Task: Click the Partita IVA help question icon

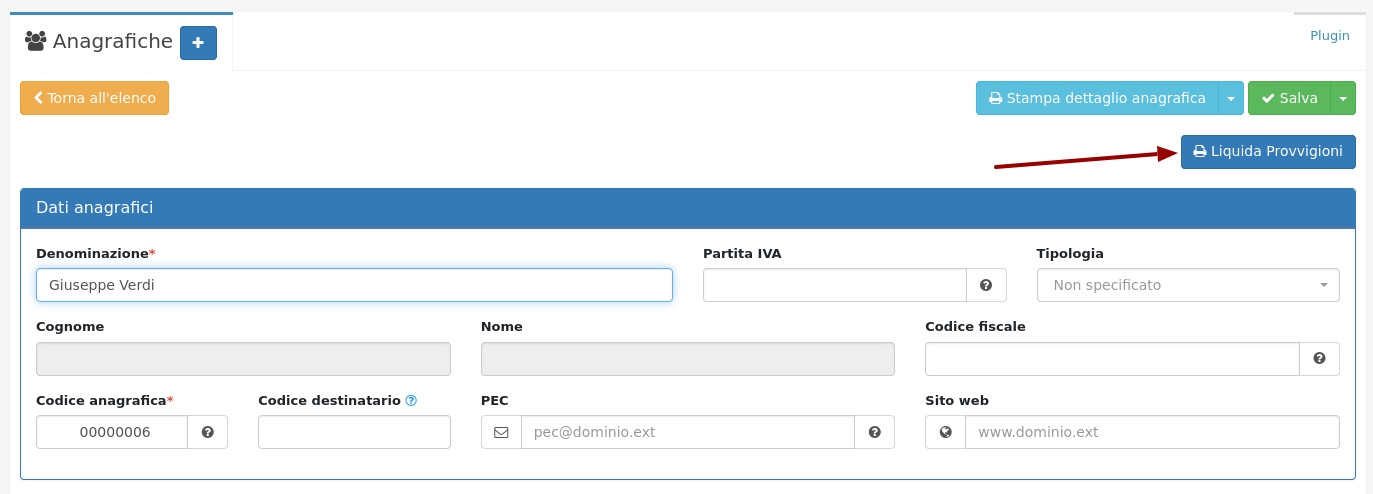Action: tap(986, 285)
